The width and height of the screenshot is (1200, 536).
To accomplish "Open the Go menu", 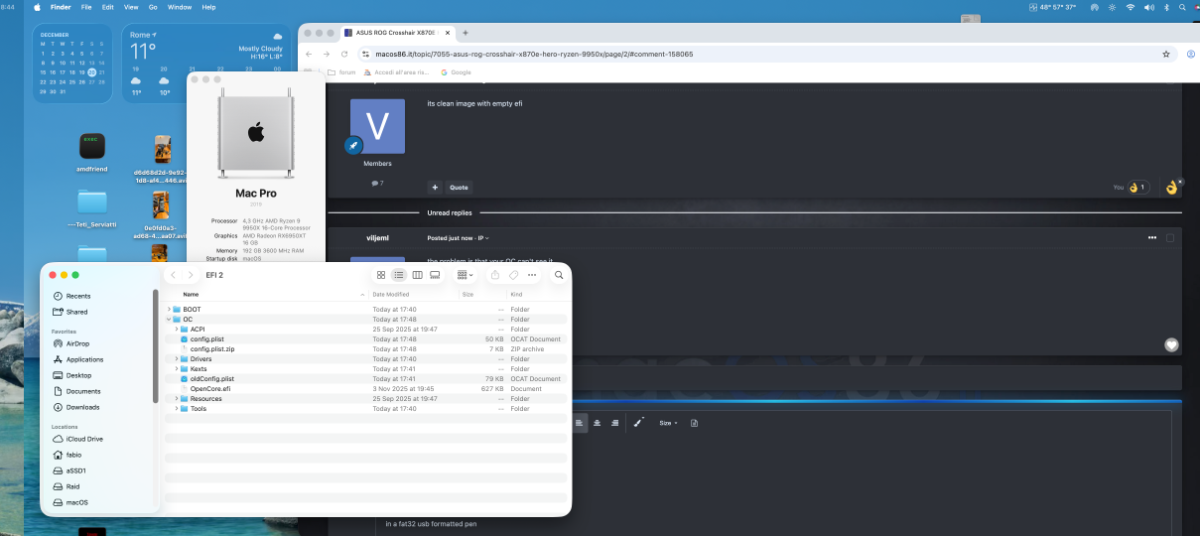I will [x=153, y=7].
